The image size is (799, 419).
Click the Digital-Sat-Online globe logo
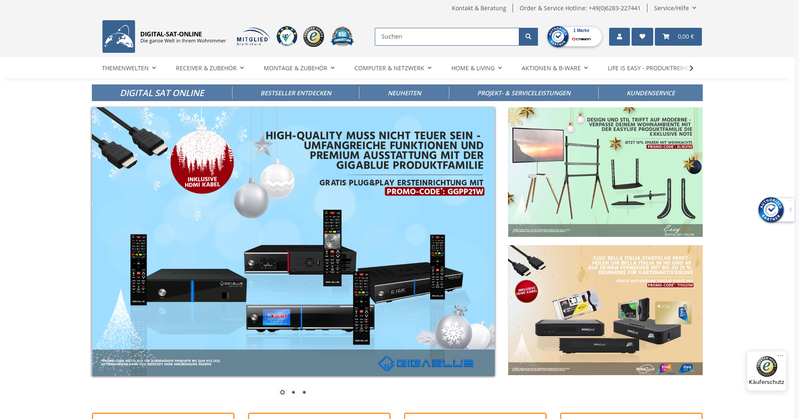tap(119, 37)
